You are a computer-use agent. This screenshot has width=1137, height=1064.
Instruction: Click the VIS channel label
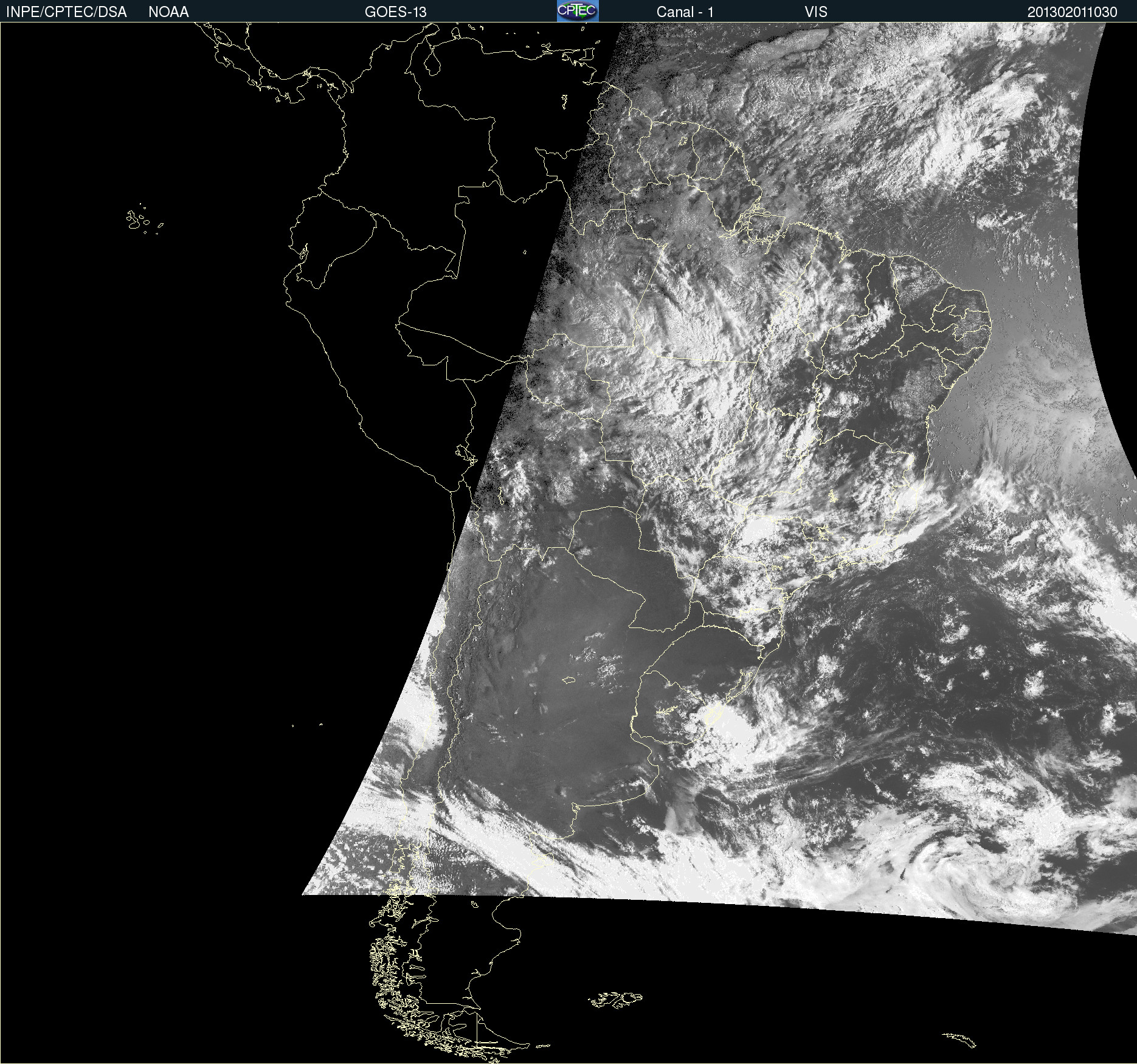click(x=816, y=12)
